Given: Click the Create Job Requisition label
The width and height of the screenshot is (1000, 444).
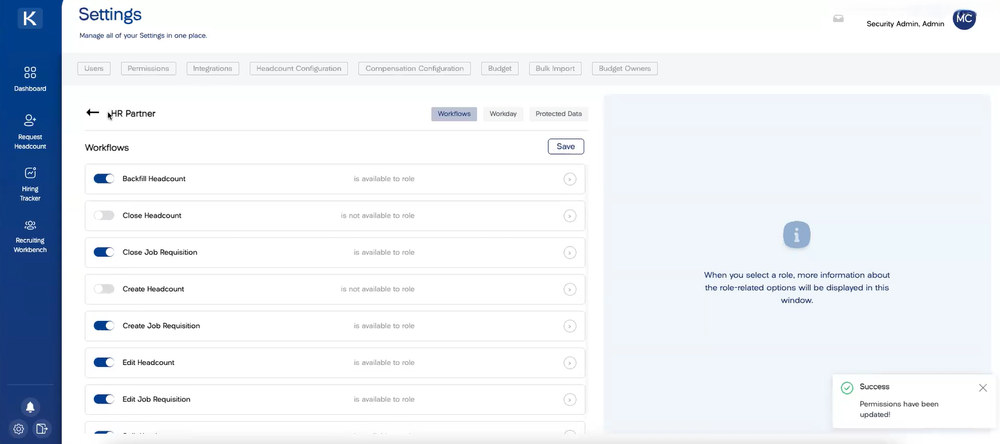Looking at the screenshot, I should coord(161,325).
